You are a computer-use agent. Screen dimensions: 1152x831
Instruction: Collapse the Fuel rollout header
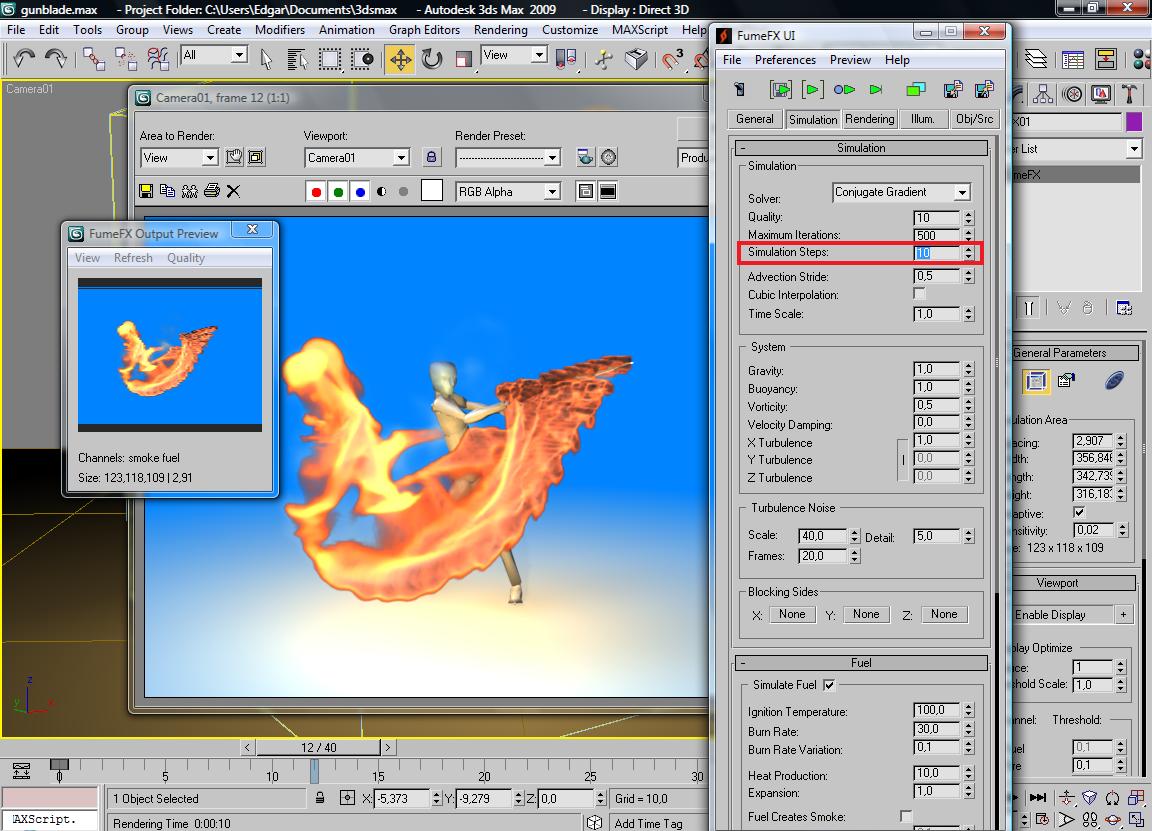[861, 663]
